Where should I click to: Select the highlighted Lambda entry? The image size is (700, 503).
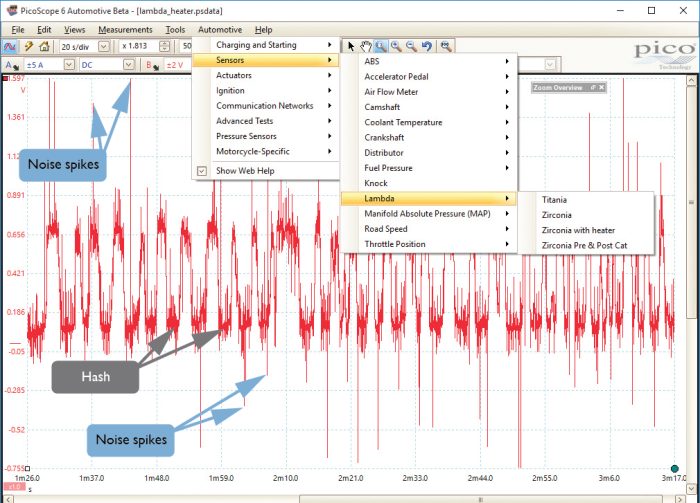[429, 199]
